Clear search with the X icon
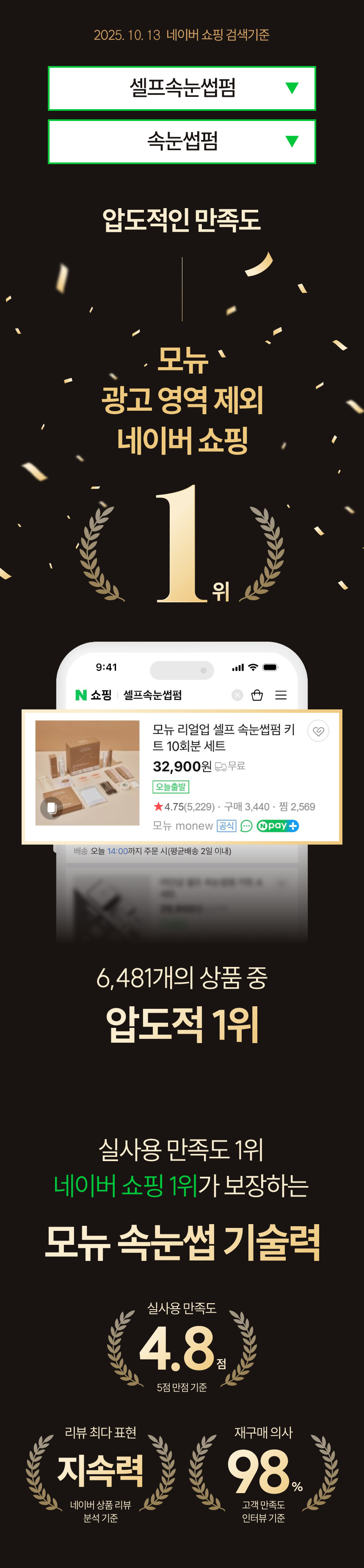Screen dimensions: 364x1568 pos(237,695)
